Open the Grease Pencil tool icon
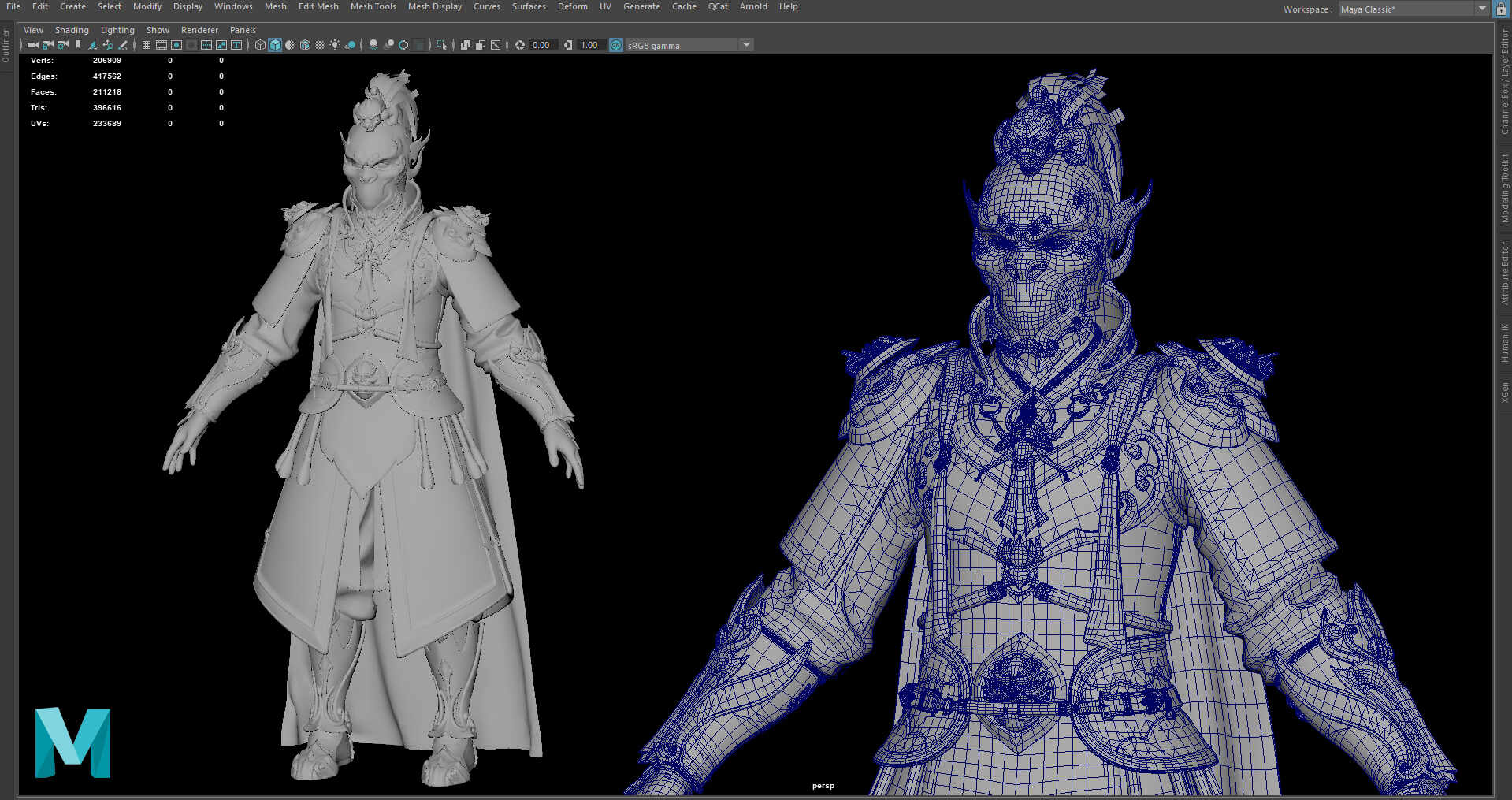This screenshot has width=1512, height=800. click(x=123, y=45)
